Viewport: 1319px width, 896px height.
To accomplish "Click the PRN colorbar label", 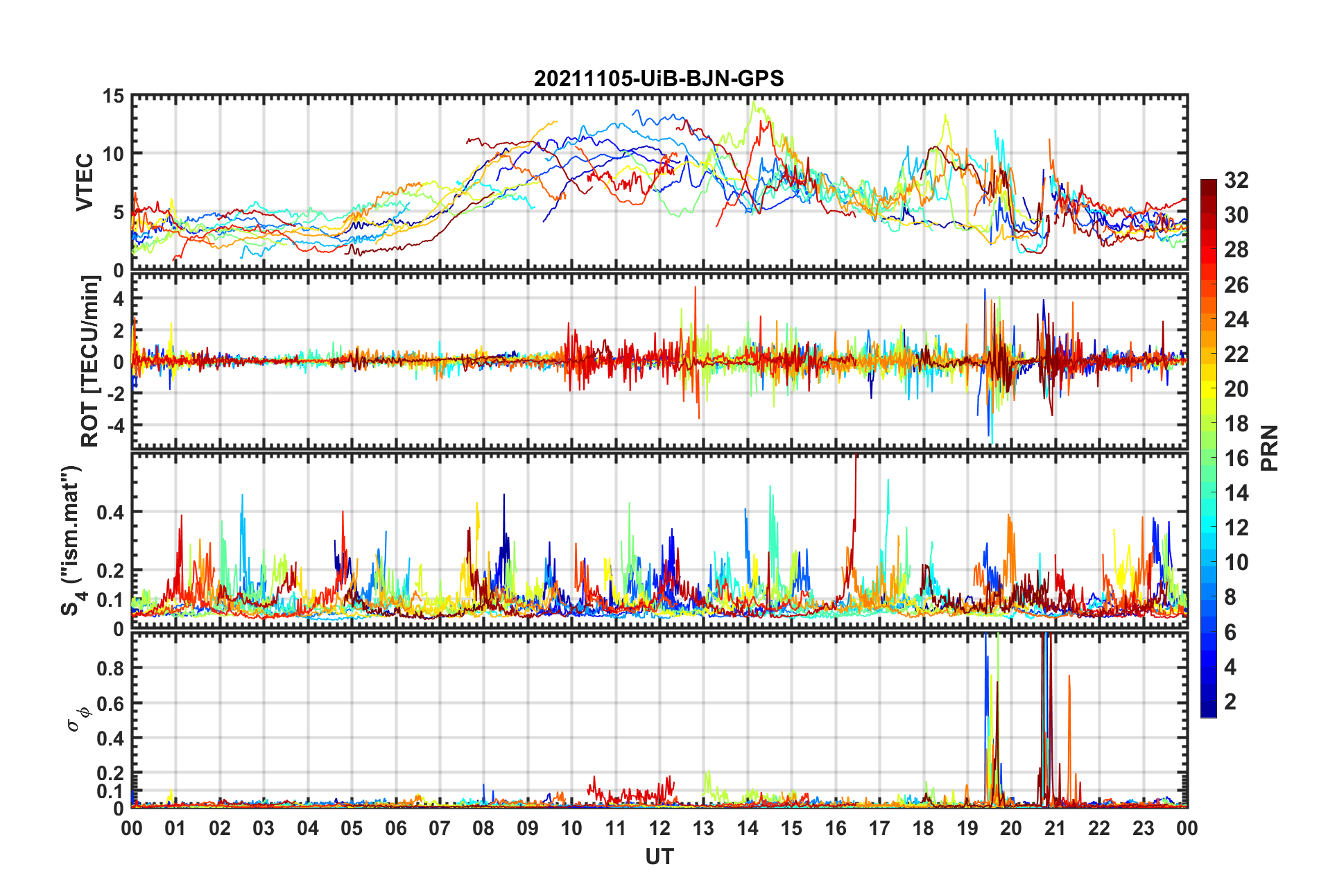I will [x=1270, y=448].
